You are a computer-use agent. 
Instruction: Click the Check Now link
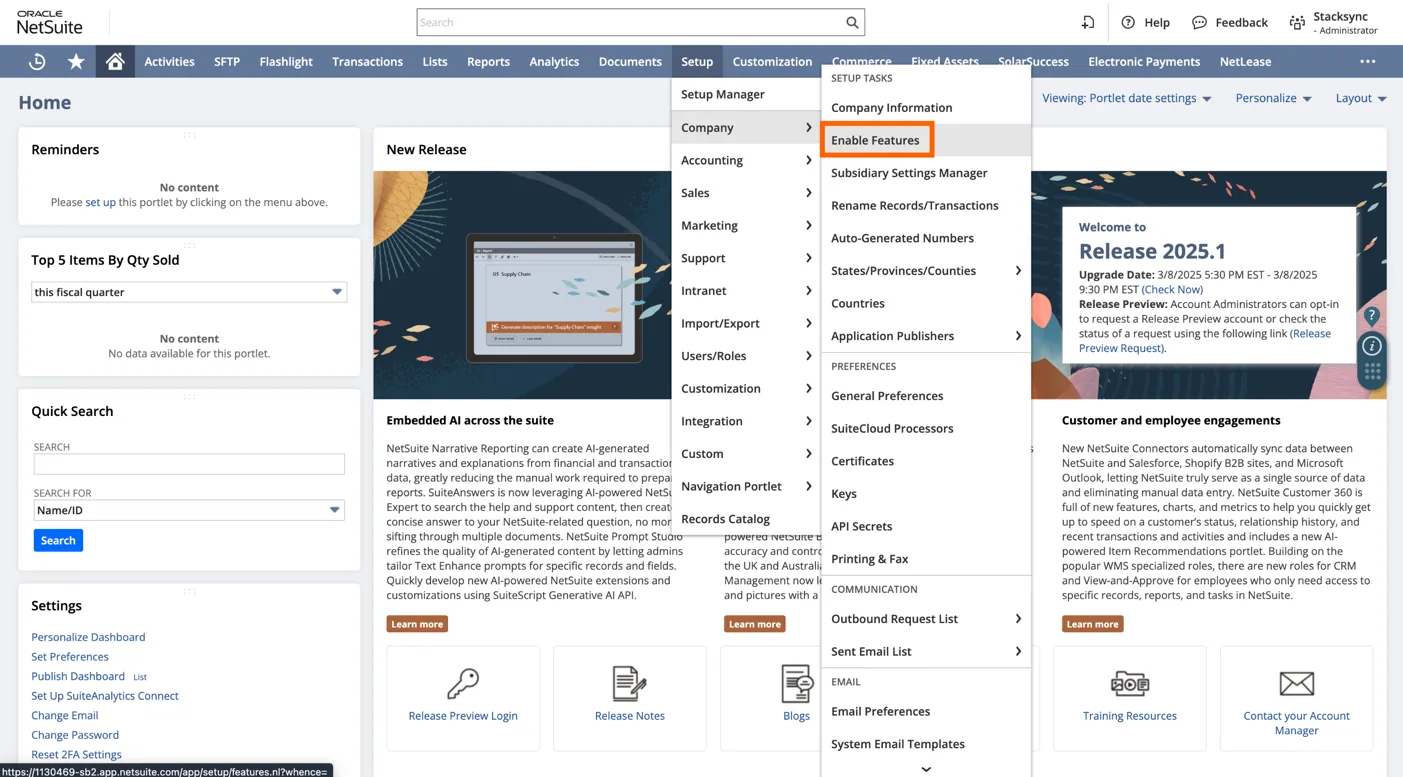1172,289
